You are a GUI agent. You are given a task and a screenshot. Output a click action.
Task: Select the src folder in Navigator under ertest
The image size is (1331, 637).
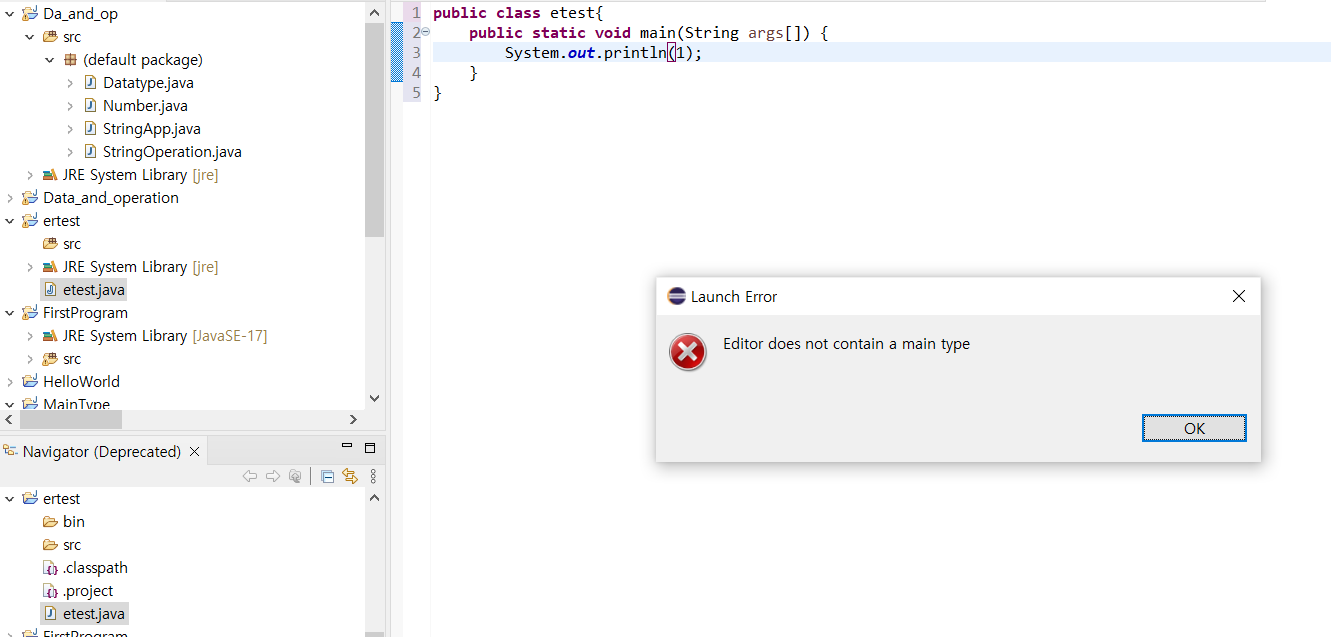tap(72, 545)
